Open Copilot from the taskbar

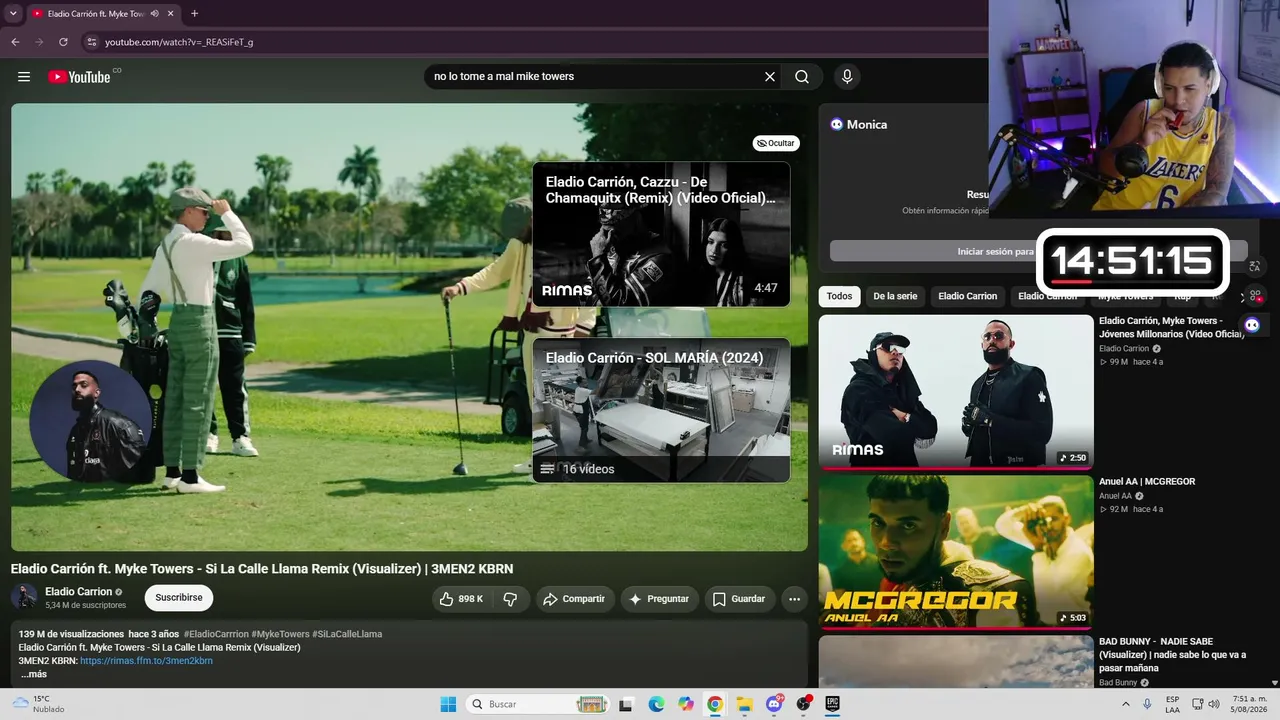[x=686, y=704]
